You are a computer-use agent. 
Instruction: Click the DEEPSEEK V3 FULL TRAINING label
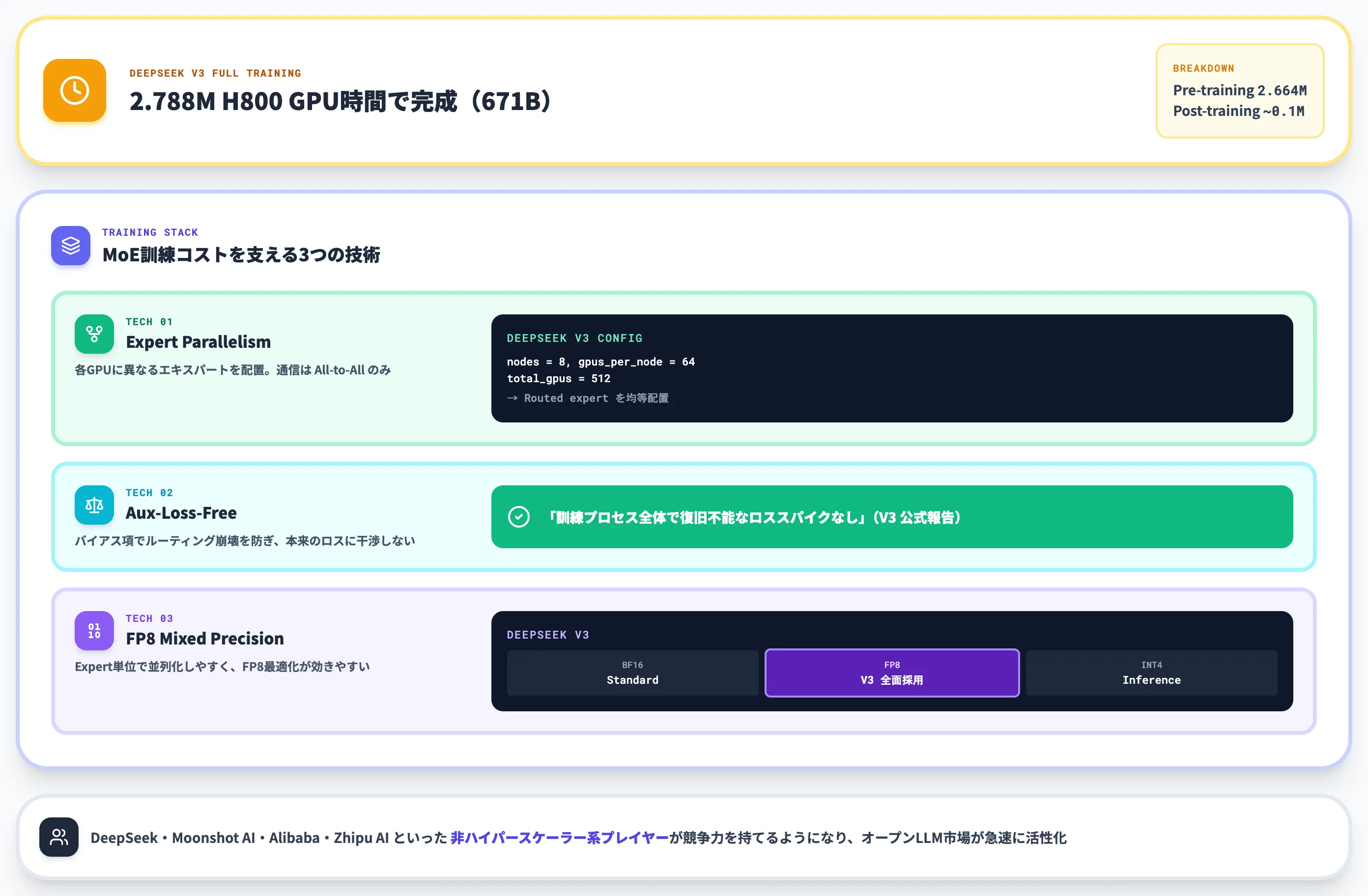(x=215, y=73)
